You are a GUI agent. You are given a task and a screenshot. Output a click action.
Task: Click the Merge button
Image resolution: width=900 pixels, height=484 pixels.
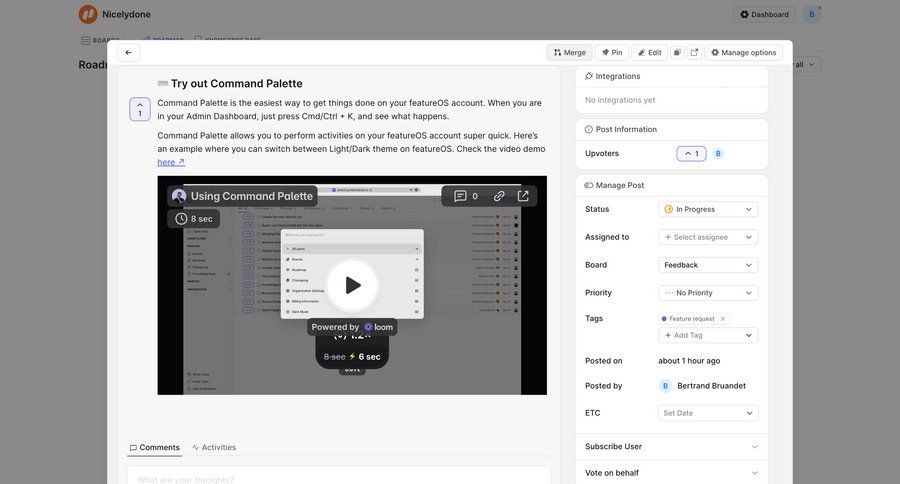click(569, 52)
